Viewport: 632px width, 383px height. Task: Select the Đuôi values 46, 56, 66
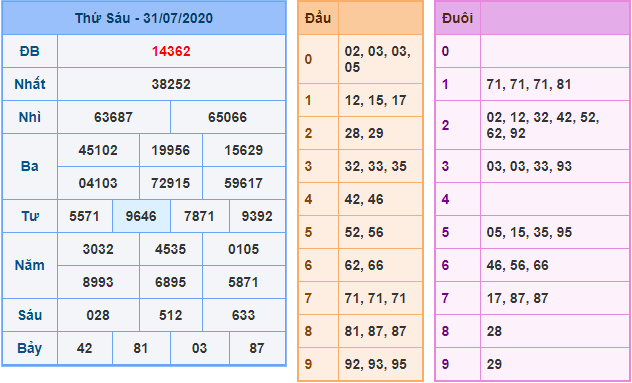click(x=518, y=265)
